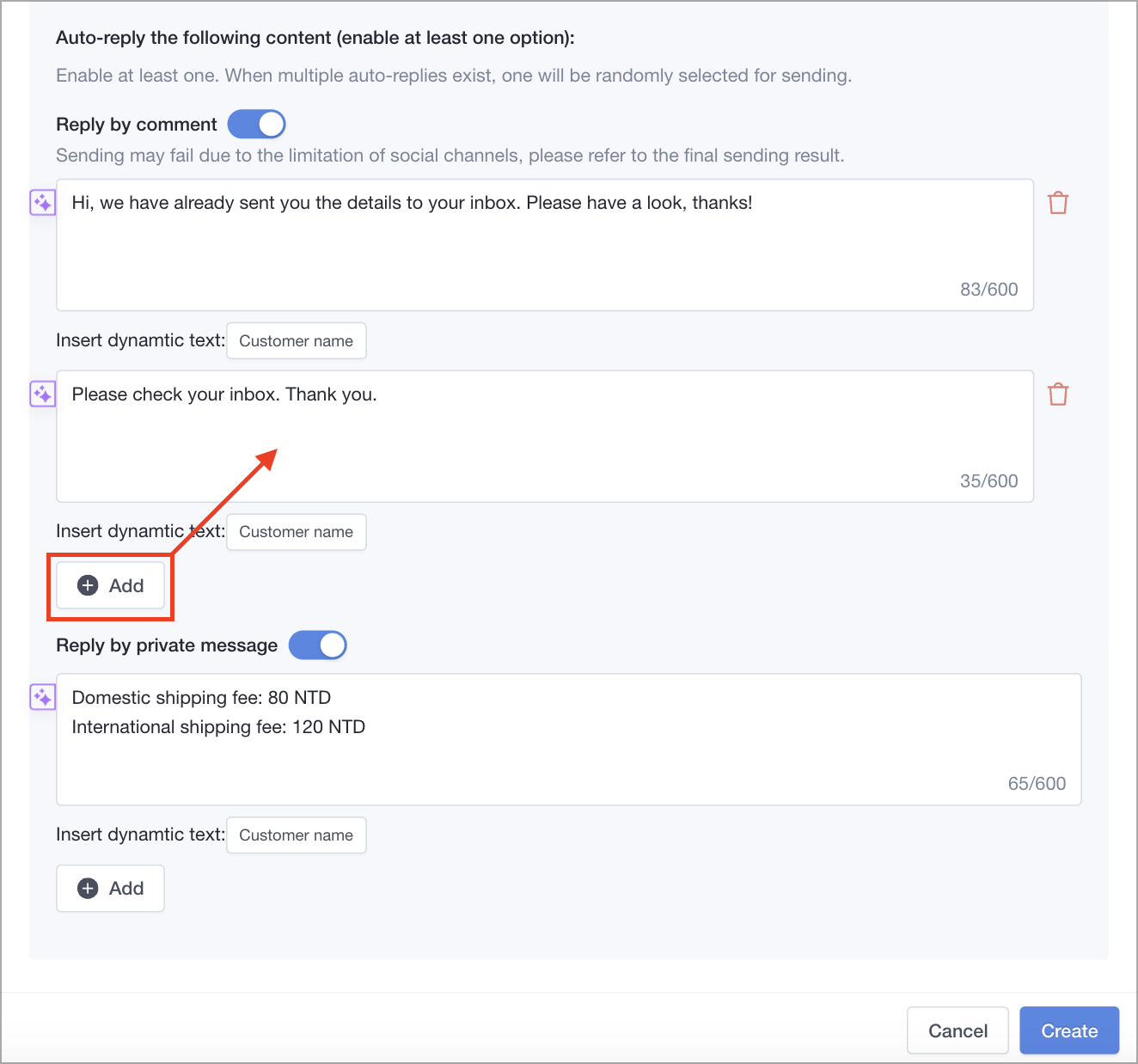This screenshot has height=1064, width=1138.
Task: Click AI sparkle icon beside first comment reply
Action: [x=43, y=203]
